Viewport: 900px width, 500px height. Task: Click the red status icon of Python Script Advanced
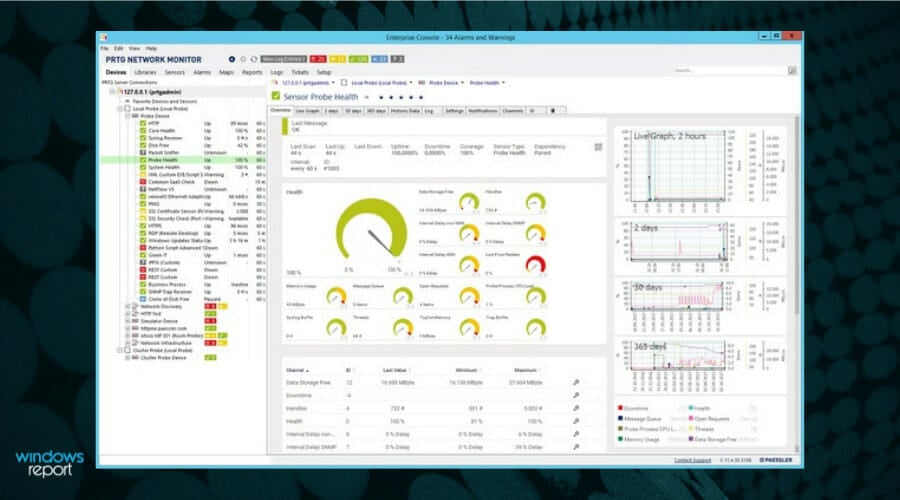(143, 248)
